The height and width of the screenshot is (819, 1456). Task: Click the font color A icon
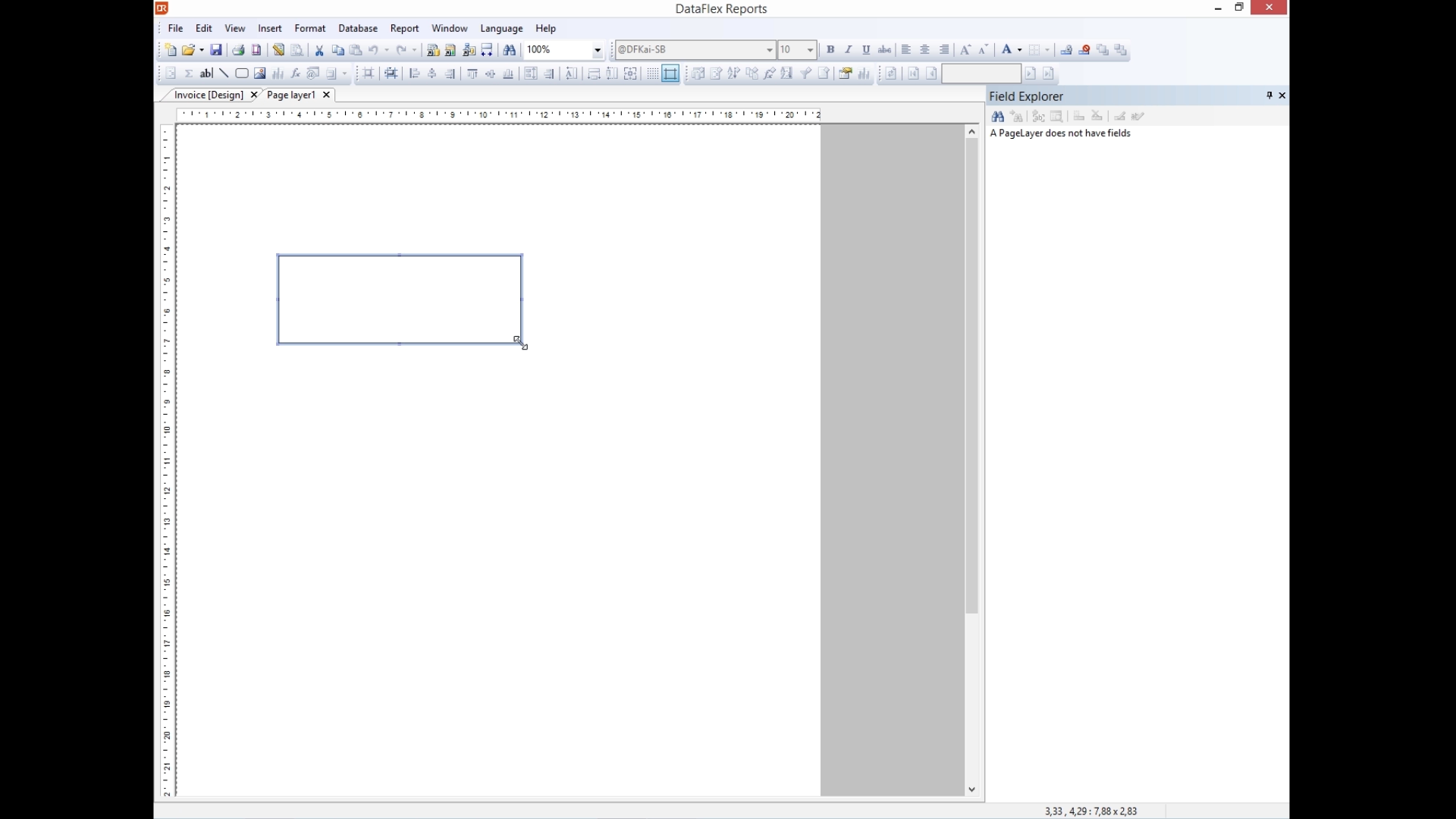coord(1007,50)
